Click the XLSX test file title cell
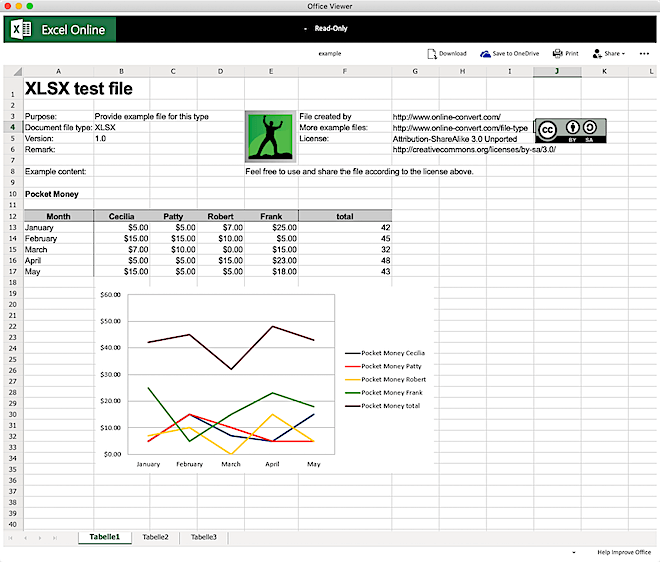The width and height of the screenshot is (660, 562). tap(79, 88)
